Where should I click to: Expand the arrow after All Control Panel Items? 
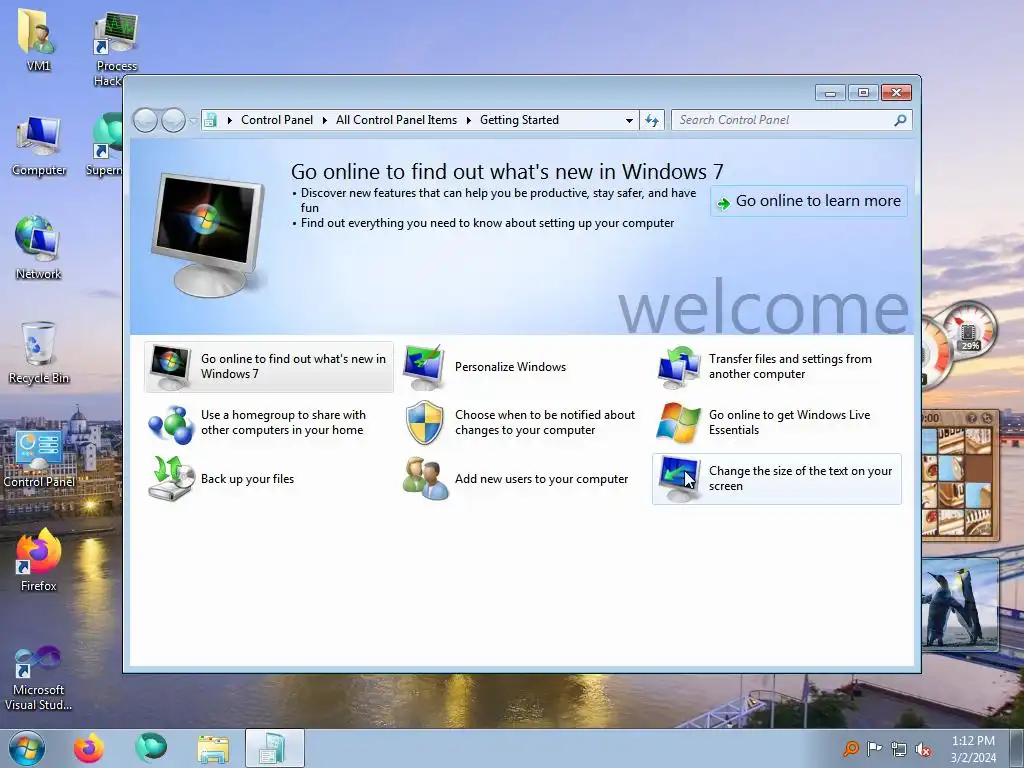469,120
